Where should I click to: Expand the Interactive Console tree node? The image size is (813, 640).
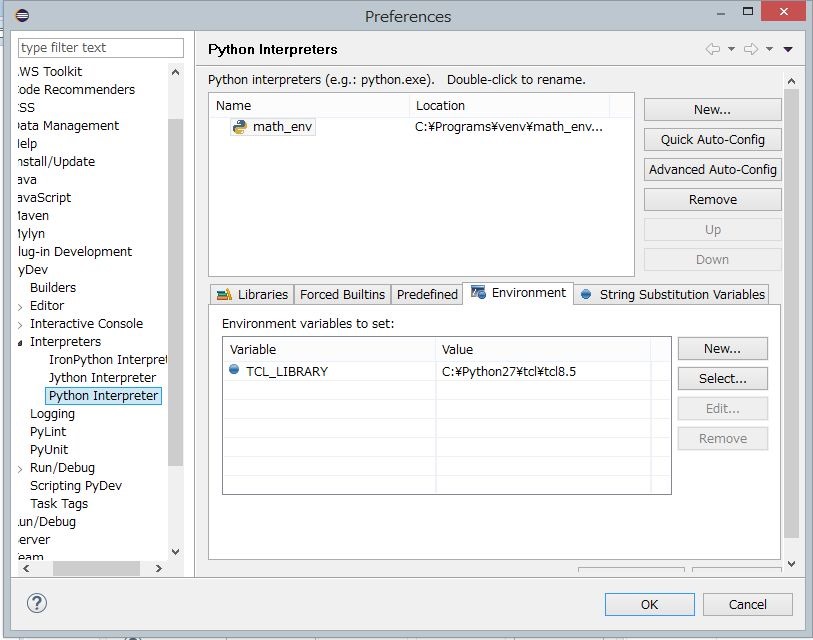point(21,324)
